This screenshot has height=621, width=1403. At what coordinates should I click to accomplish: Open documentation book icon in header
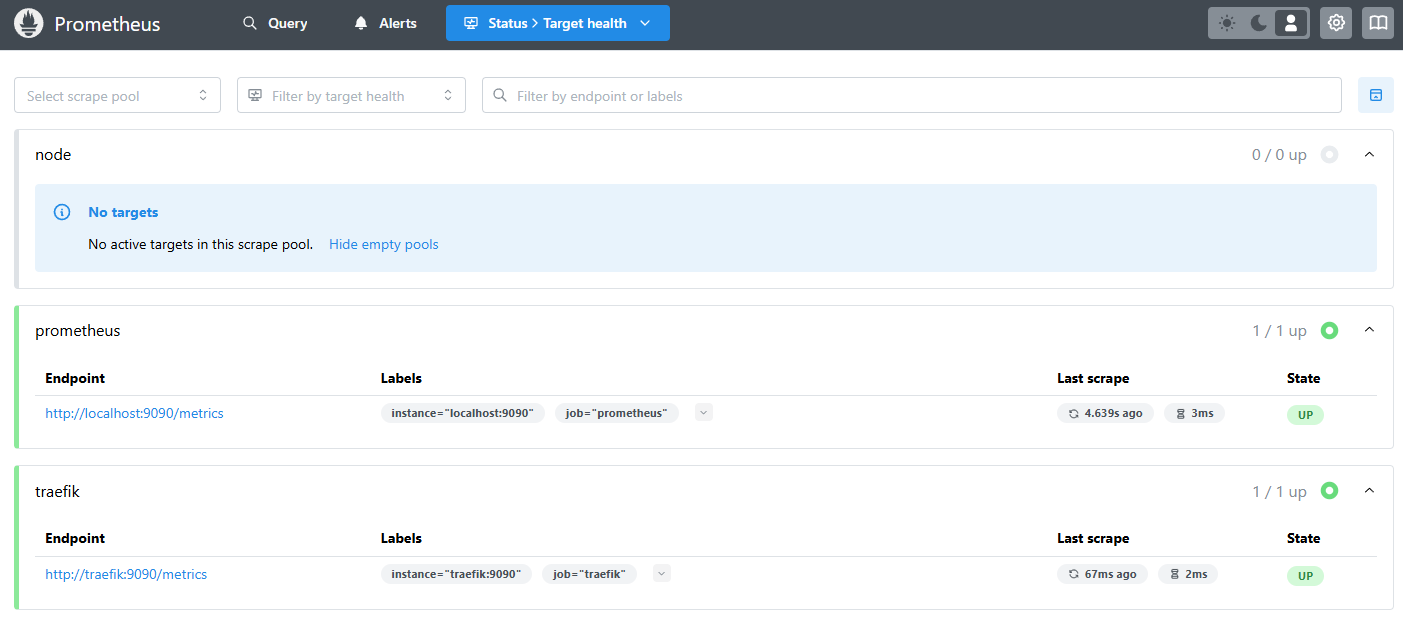tap(1378, 23)
